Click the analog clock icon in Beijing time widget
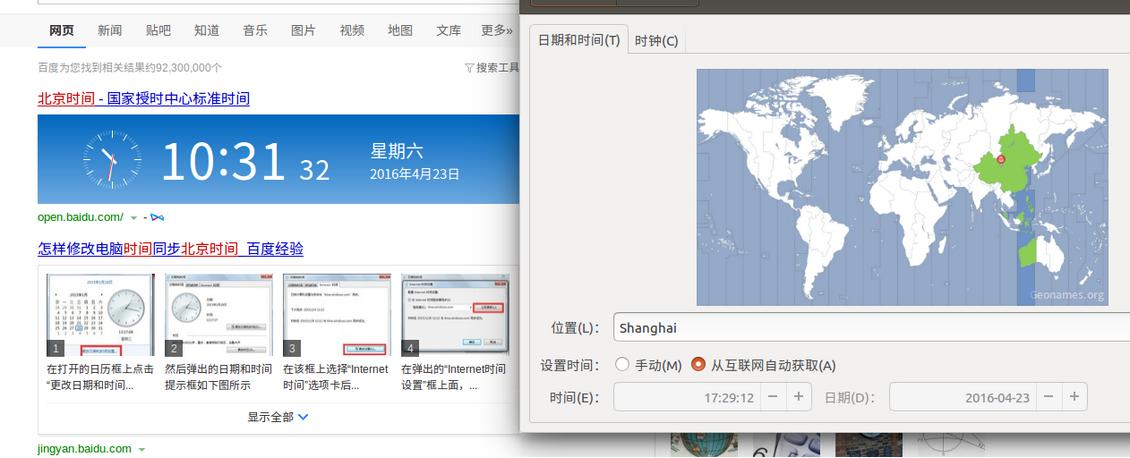Viewport: 1130px width, 458px height. coord(112,160)
